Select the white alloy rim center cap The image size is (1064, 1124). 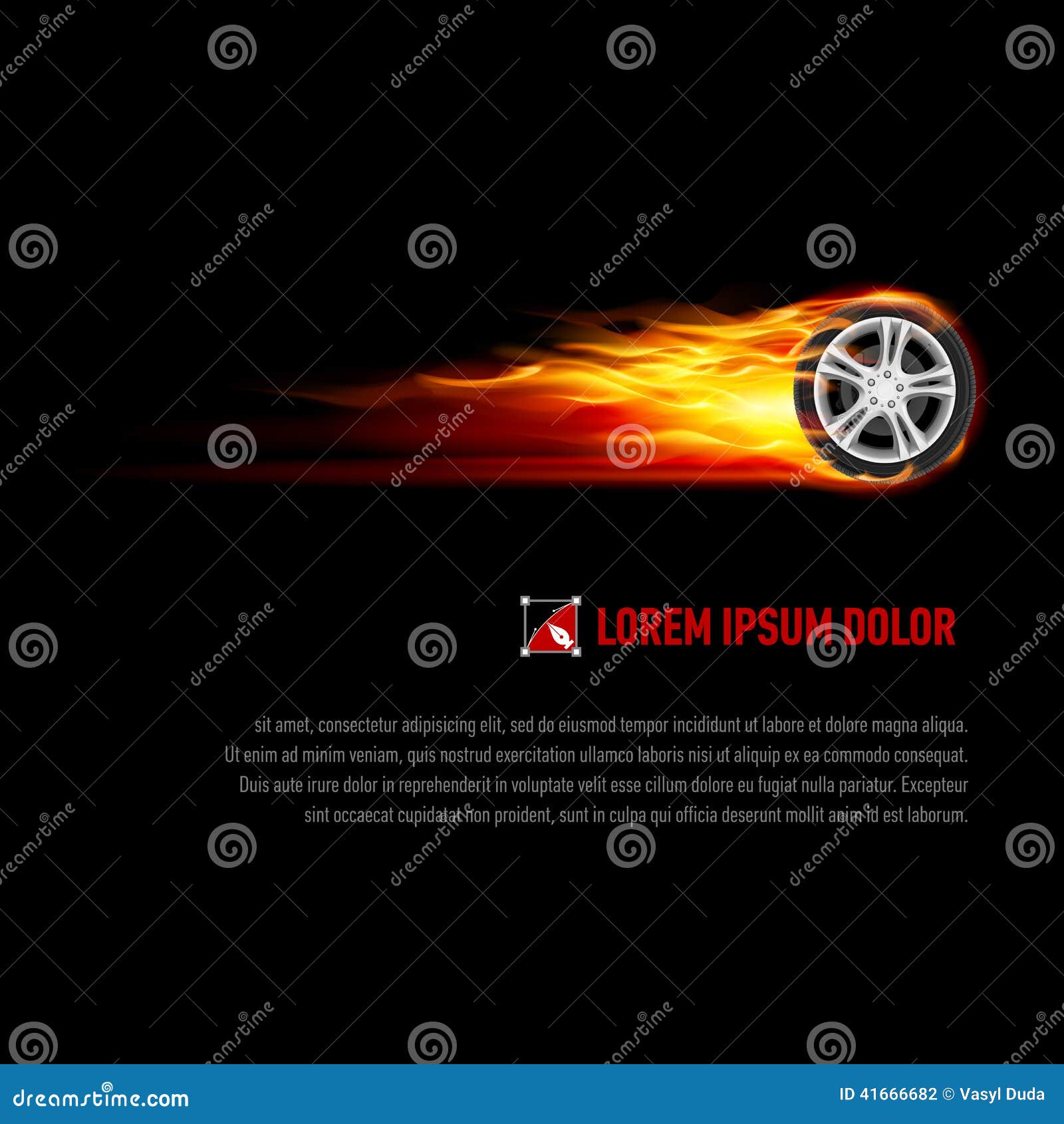point(882,389)
